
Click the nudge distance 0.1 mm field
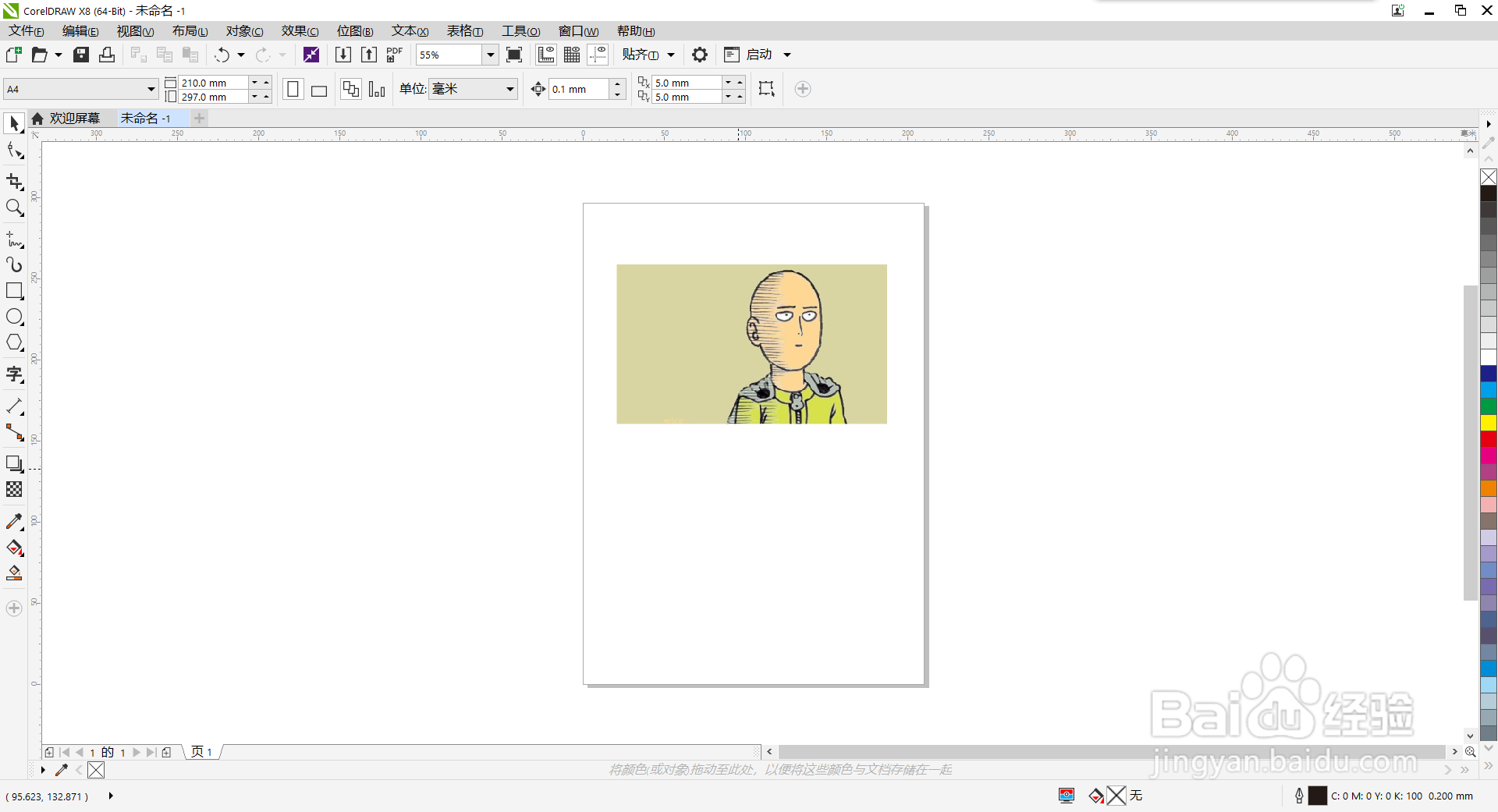pos(579,89)
